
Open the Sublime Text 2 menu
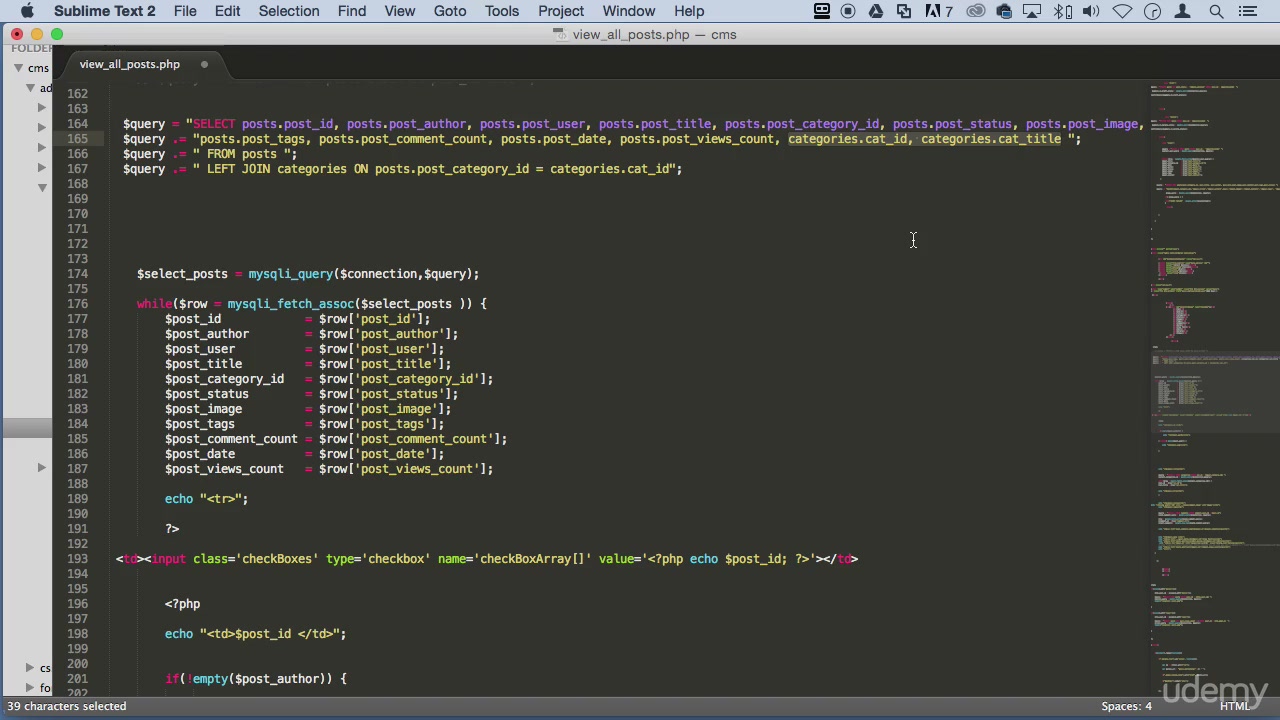click(x=104, y=11)
